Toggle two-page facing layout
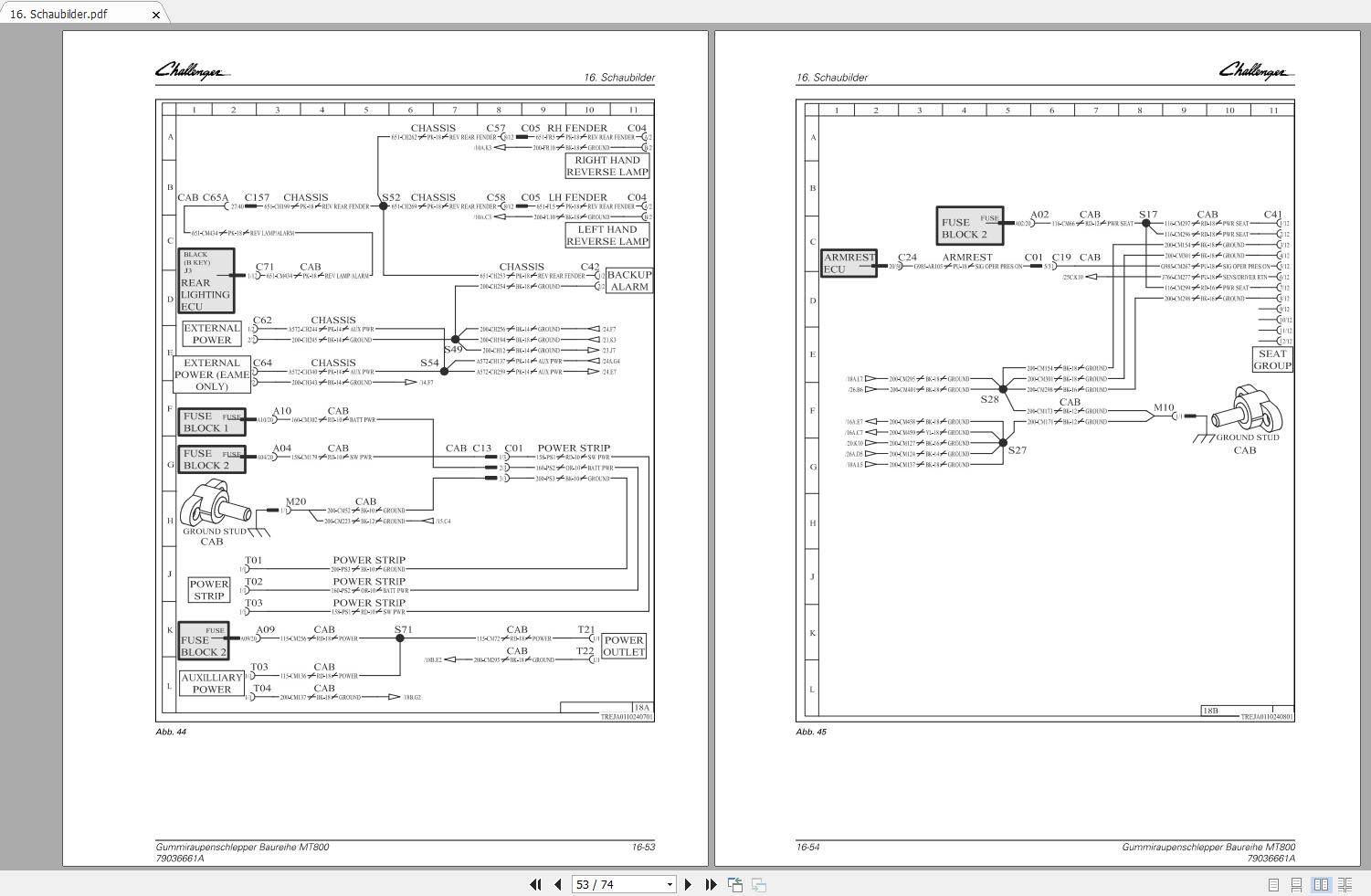This screenshot has height=896, width=1371. coord(1321,884)
